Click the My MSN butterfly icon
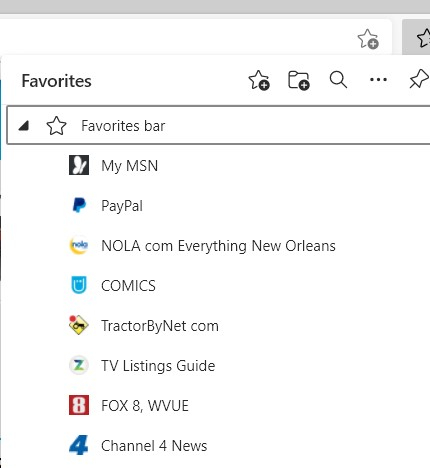The image size is (430, 468). (x=79, y=165)
